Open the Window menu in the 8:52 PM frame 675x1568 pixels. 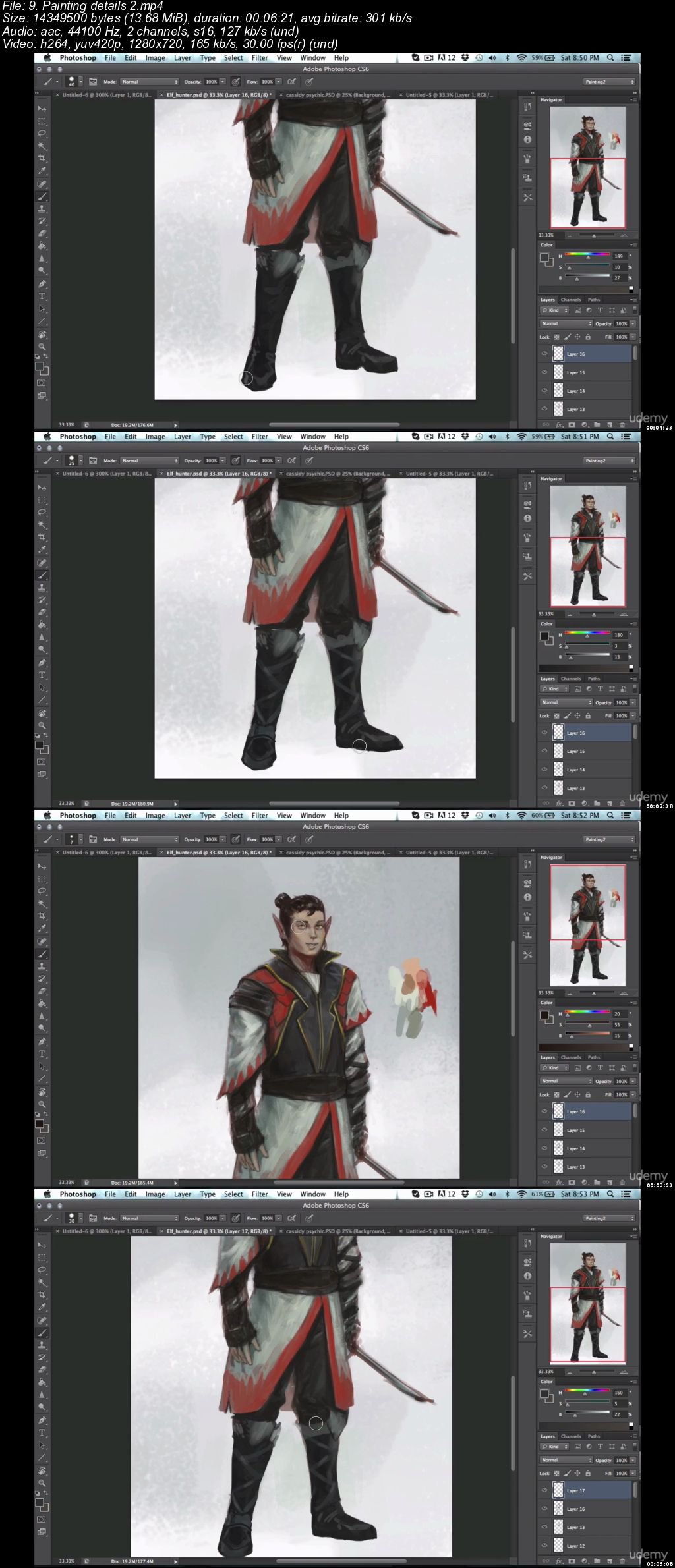coord(312,815)
